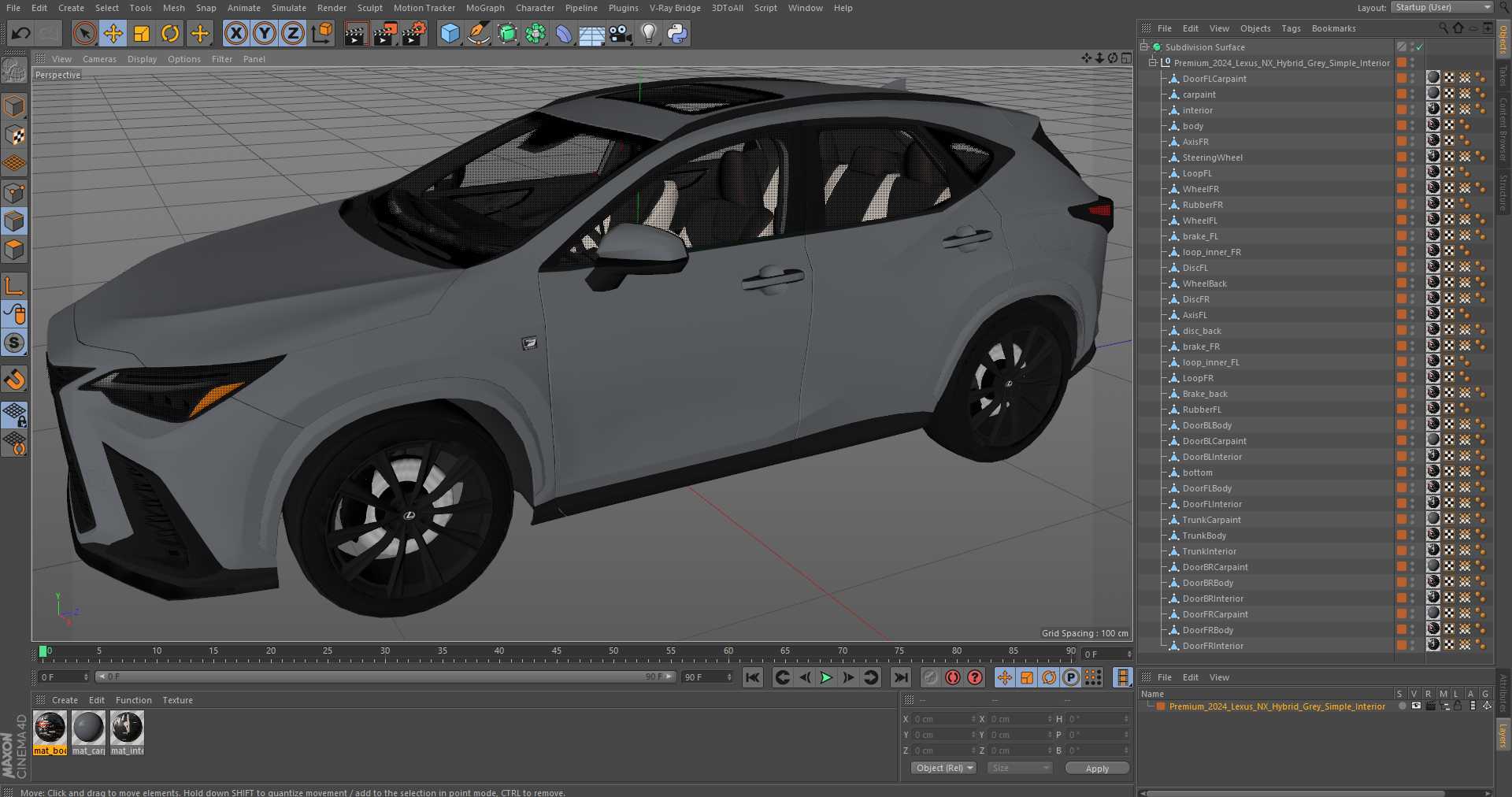Open the Object Manager Tags menu

pyautogui.click(x=1291, y=28)
